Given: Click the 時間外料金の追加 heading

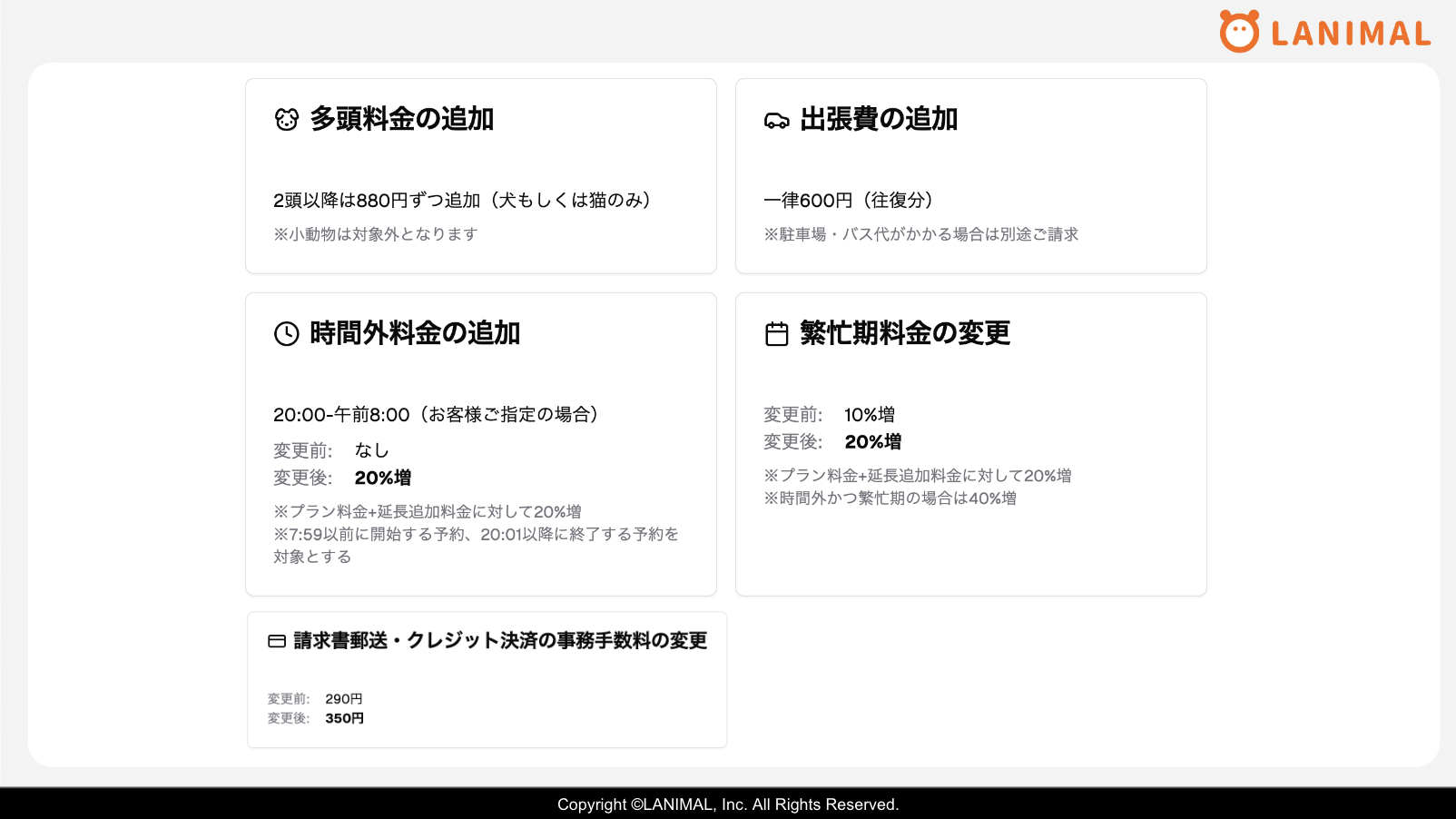Looking at the screenshot, I should tap(415, 333).
